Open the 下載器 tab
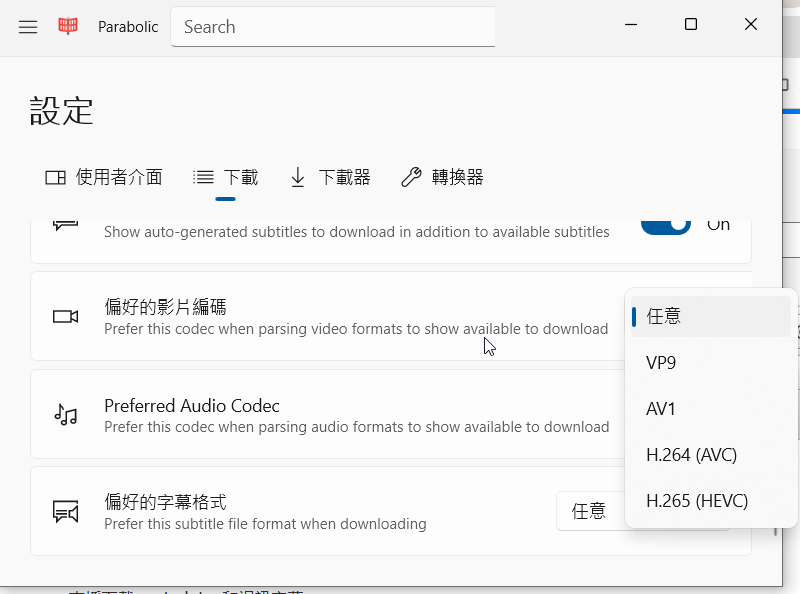This screenshot has width=800, height=594. [330, 177]
